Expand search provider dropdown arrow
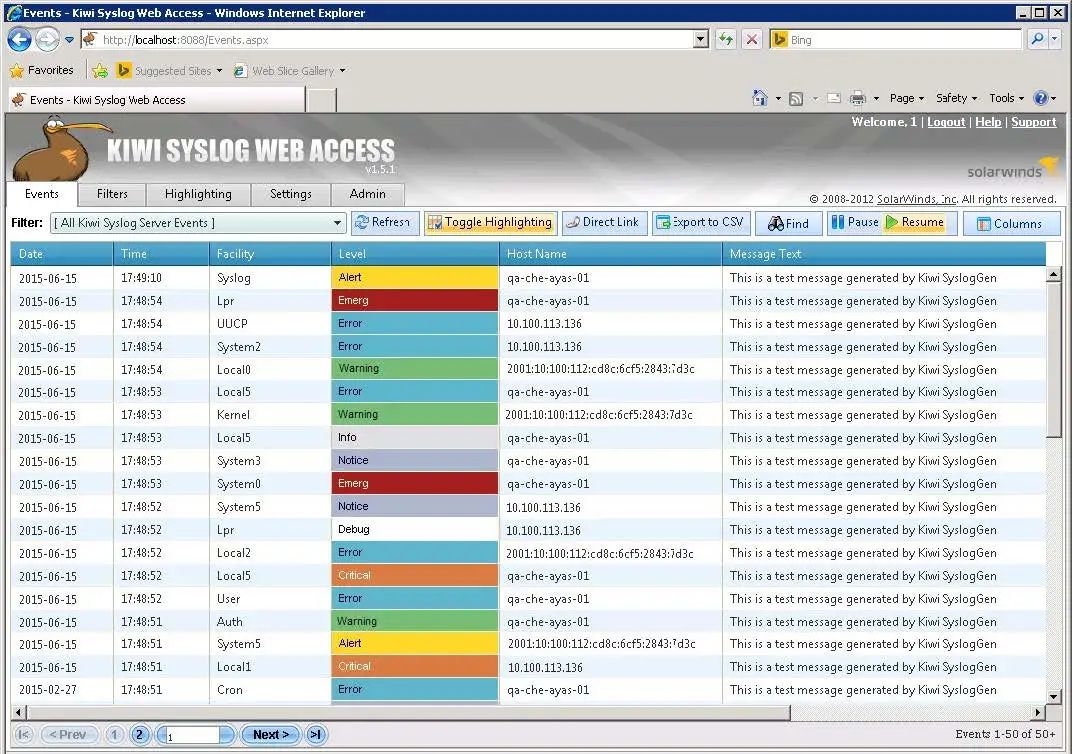Image resolution: width=1072 pixels, height=754 pixels. tap(1055, 40)
